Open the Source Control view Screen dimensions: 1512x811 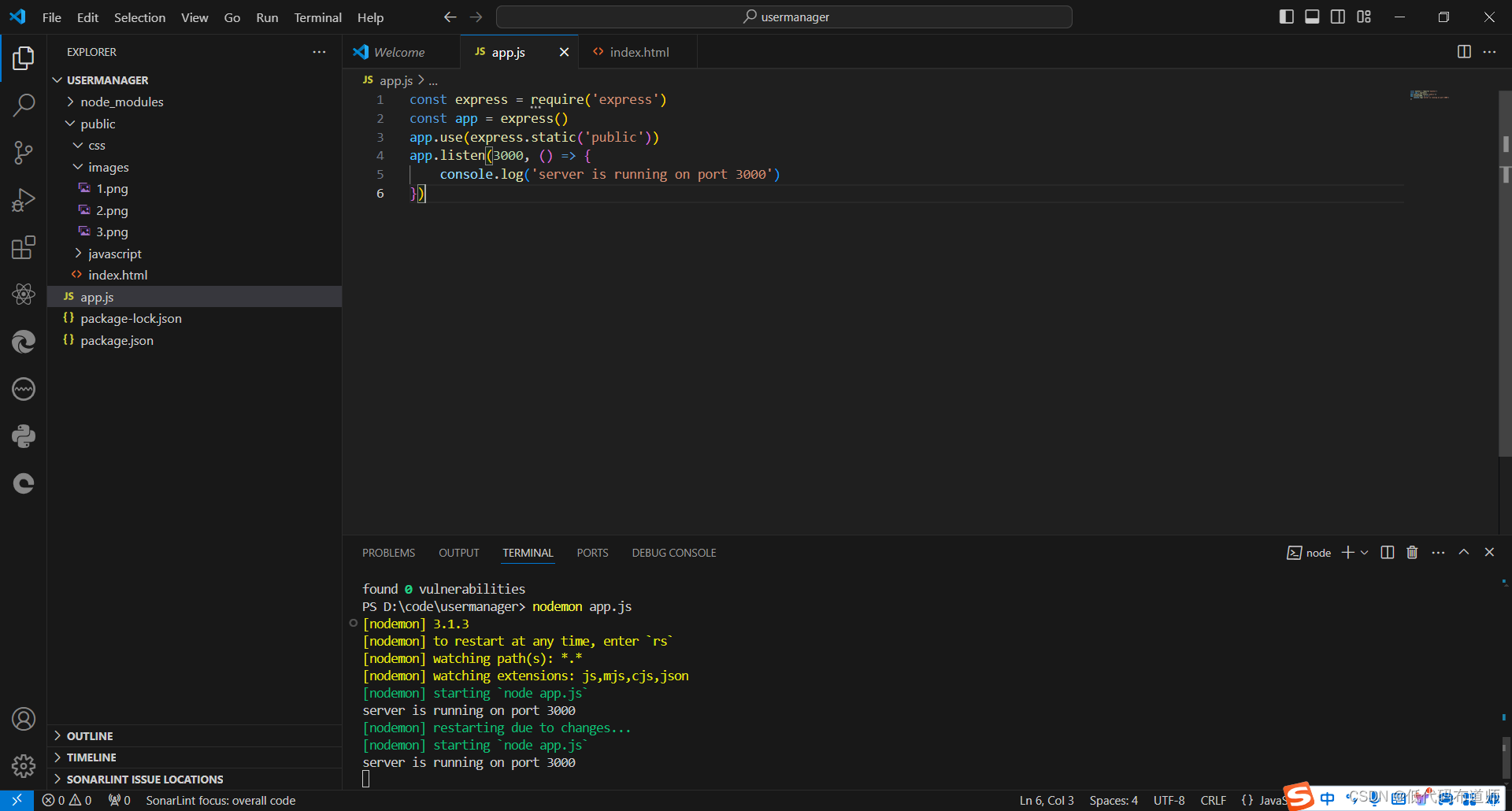(x=24, y=152)
